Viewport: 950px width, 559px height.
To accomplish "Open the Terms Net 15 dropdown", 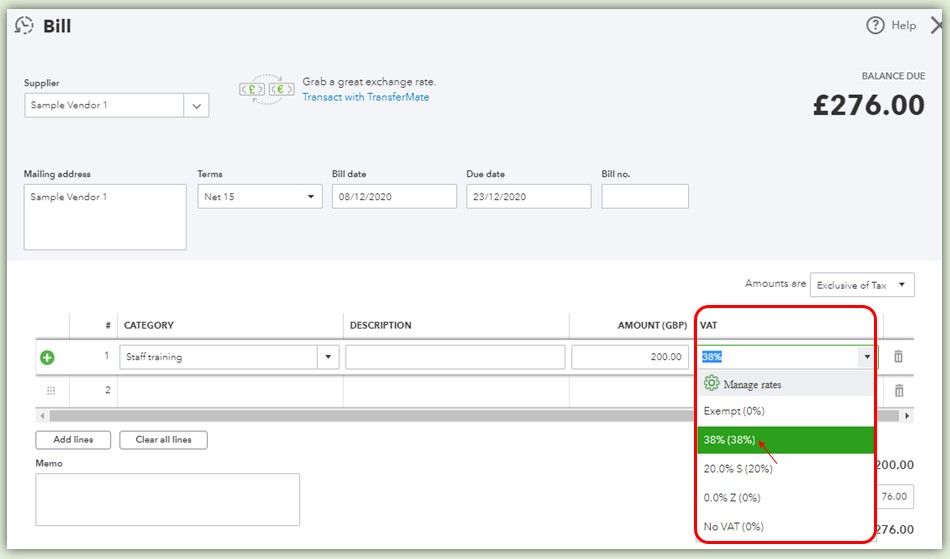I will [x=260, y=197].
